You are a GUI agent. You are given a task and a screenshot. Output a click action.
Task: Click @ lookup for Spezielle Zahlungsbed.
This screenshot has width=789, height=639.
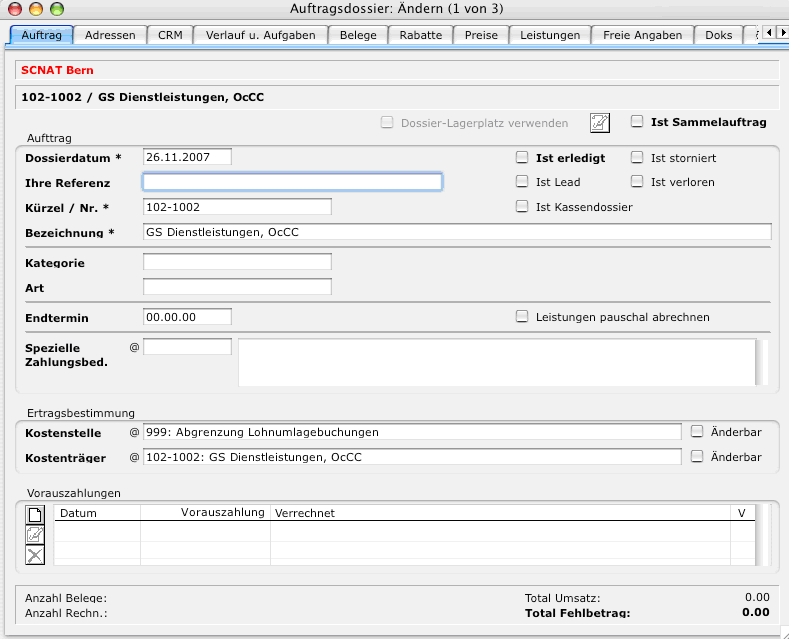coord(134,347)
